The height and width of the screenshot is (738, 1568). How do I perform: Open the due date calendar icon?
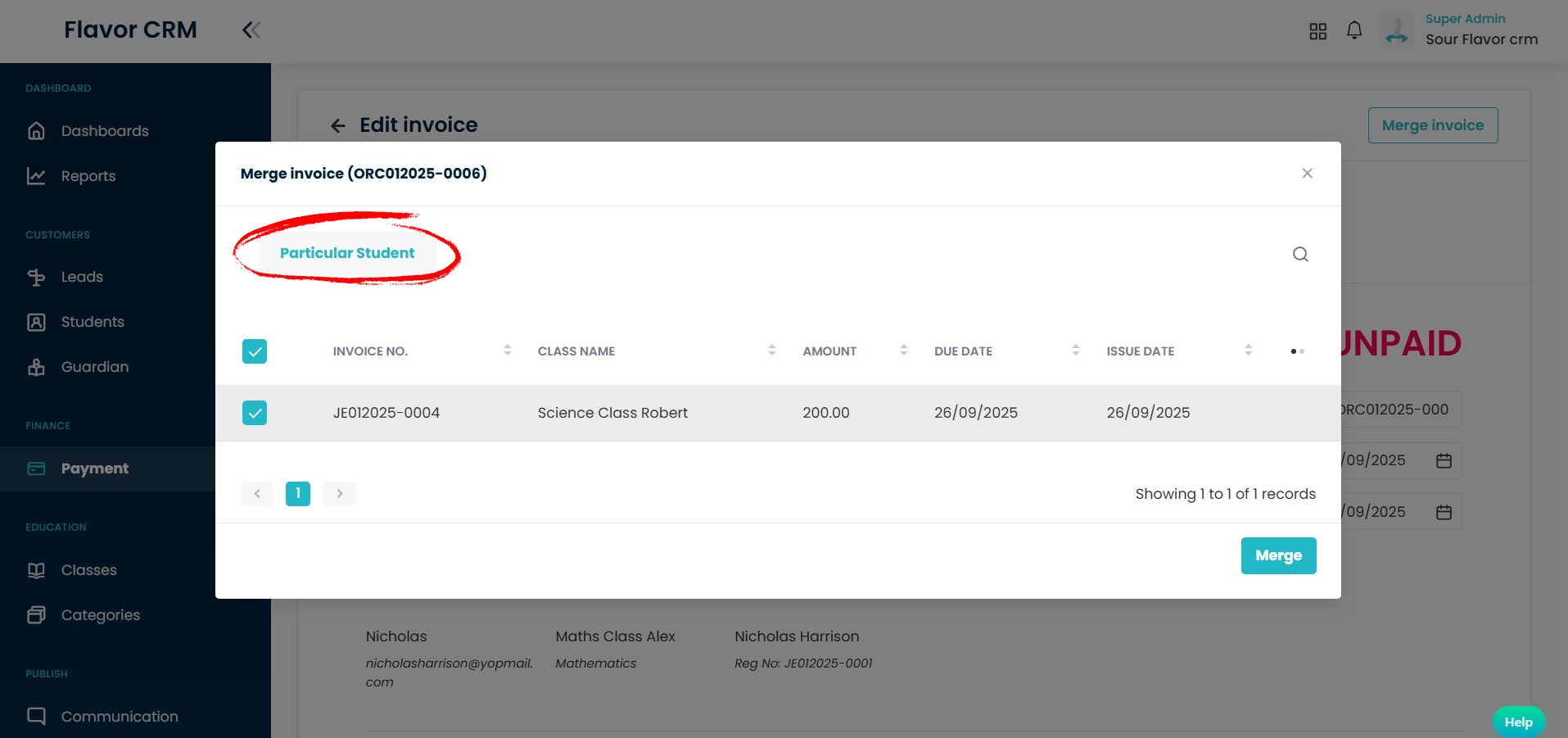1444,512
